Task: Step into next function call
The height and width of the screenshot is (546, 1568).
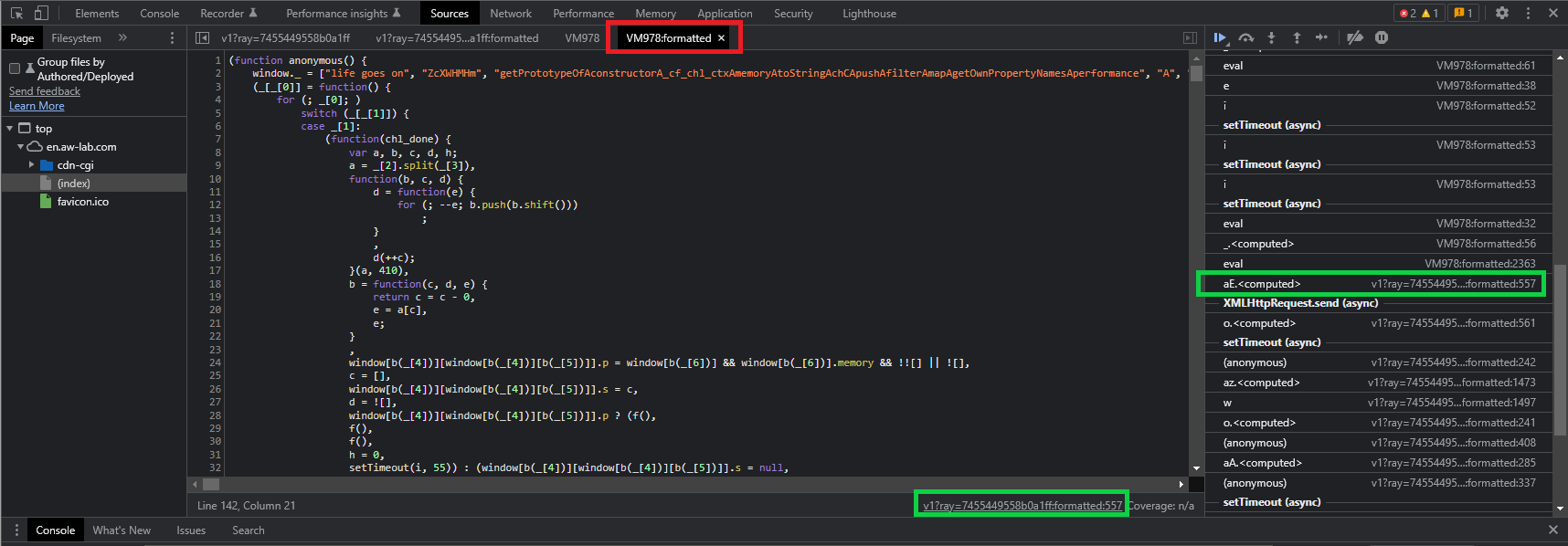Action: pyautogui.click(x=1271, y=37)
